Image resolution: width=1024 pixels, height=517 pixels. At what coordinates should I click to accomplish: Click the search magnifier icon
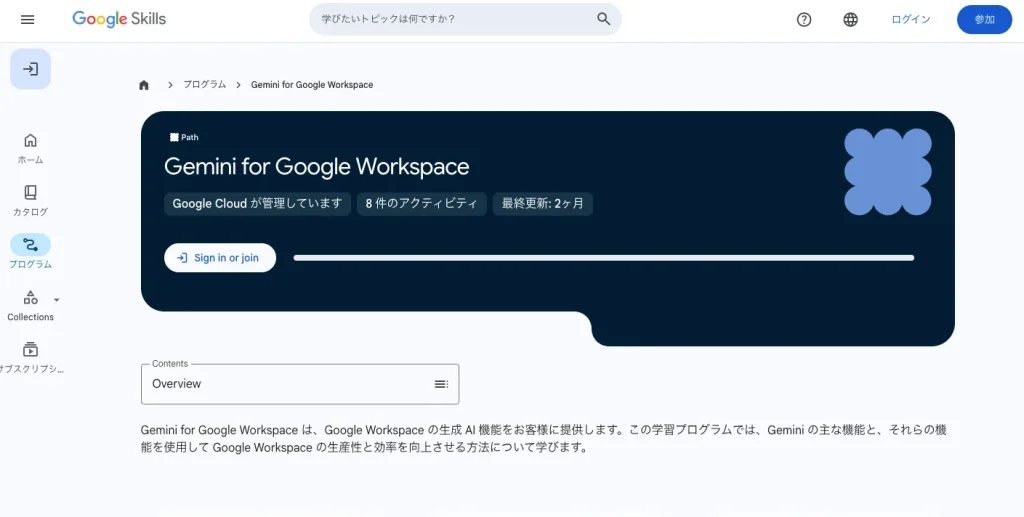(x=603, y=19)
